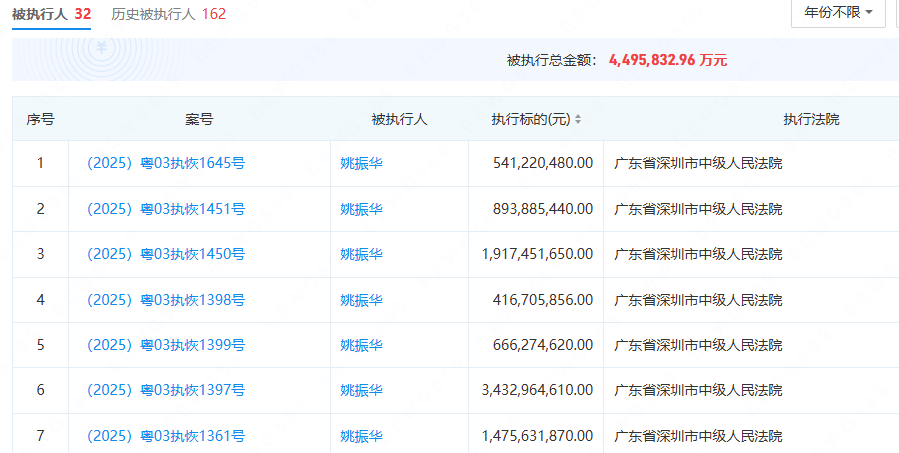Open case (2025) 粤03执恢1398号

click(166, 300)
